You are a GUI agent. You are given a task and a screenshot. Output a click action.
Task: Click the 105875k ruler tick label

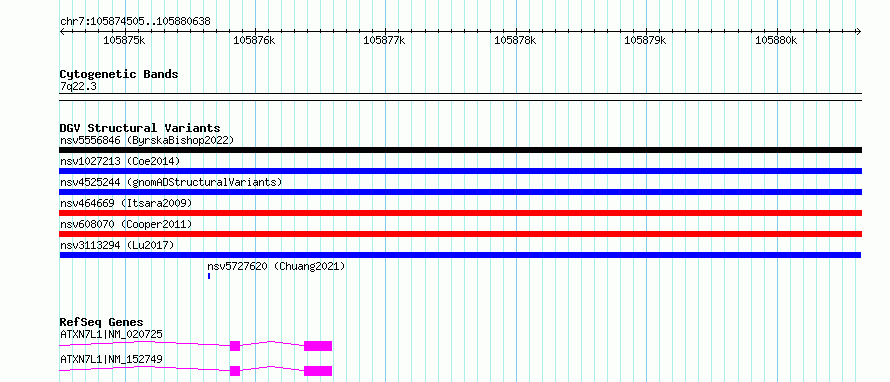(x=124, y=40)
